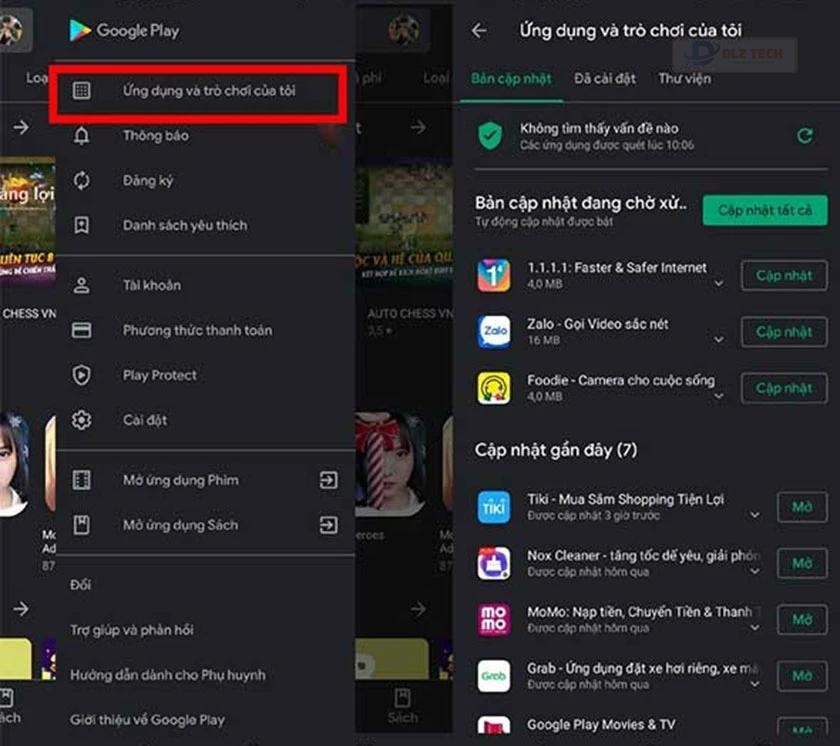Expand the Zalo update details chevron
This screenshot has width=840, height=746.
(x=719, y=340)
